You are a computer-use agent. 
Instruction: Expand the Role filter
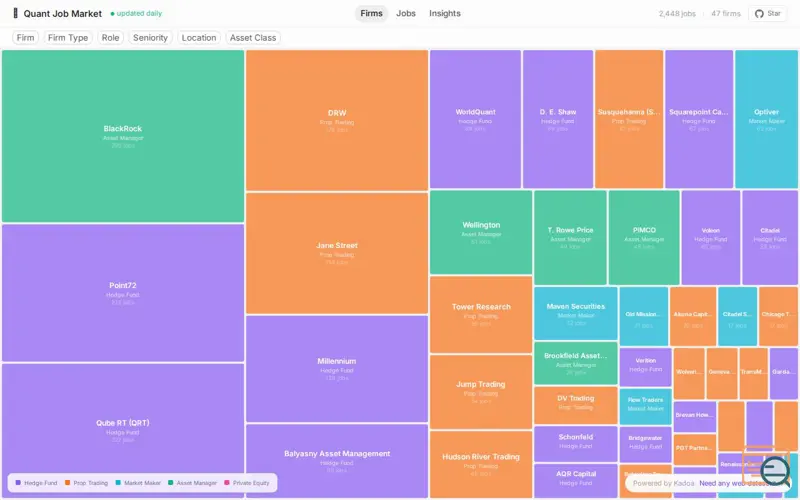[x=110, y=38]
